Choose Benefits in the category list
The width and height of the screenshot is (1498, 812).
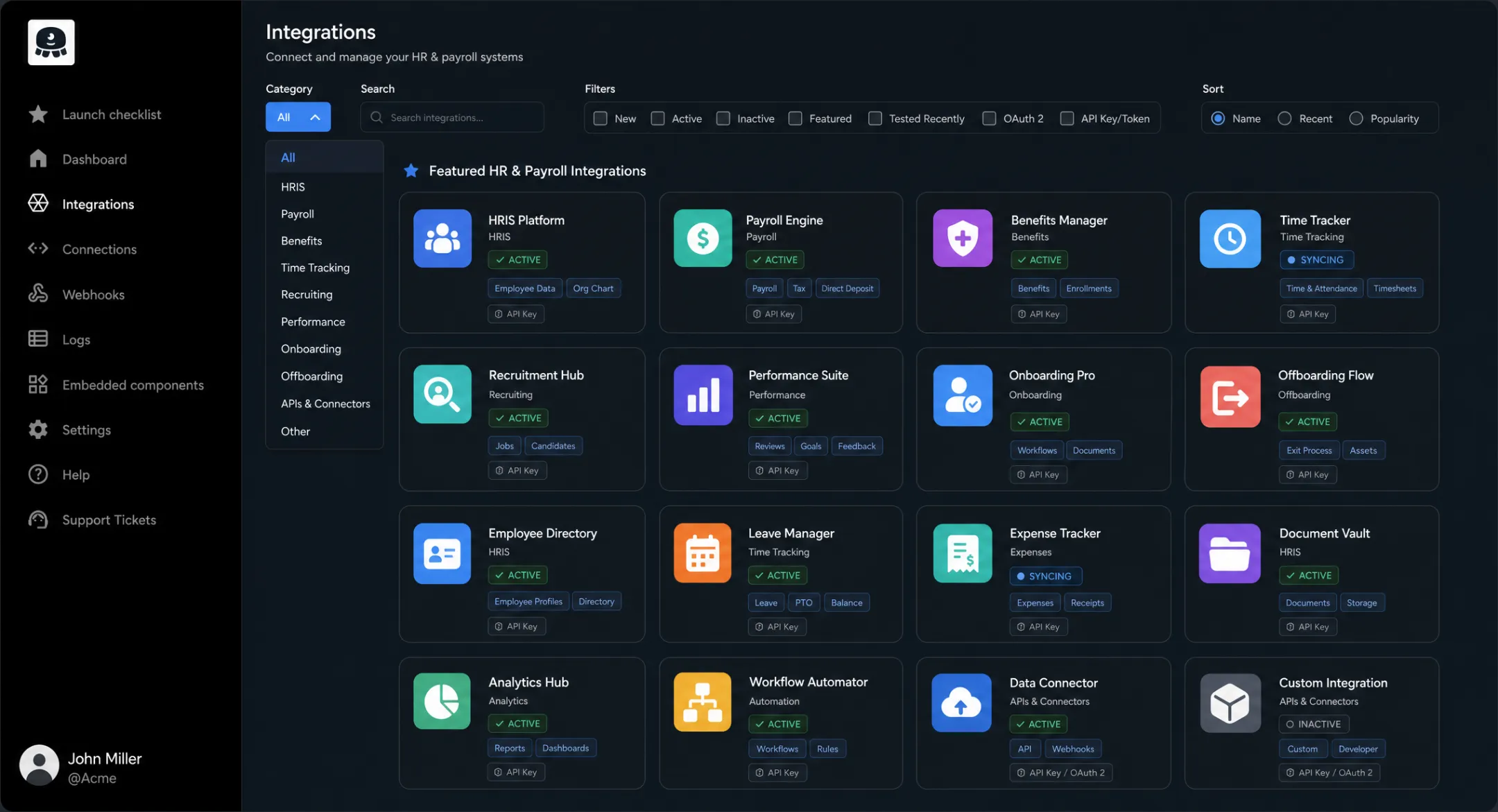[324, 241]
